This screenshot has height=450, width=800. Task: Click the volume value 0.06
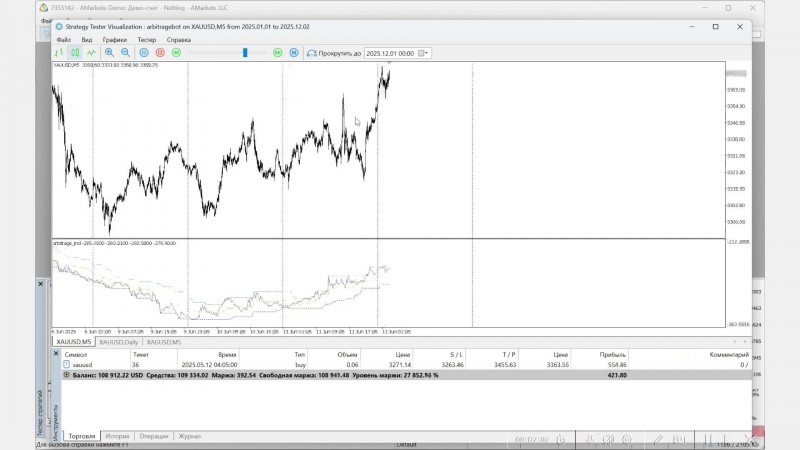tap(352, 365)
